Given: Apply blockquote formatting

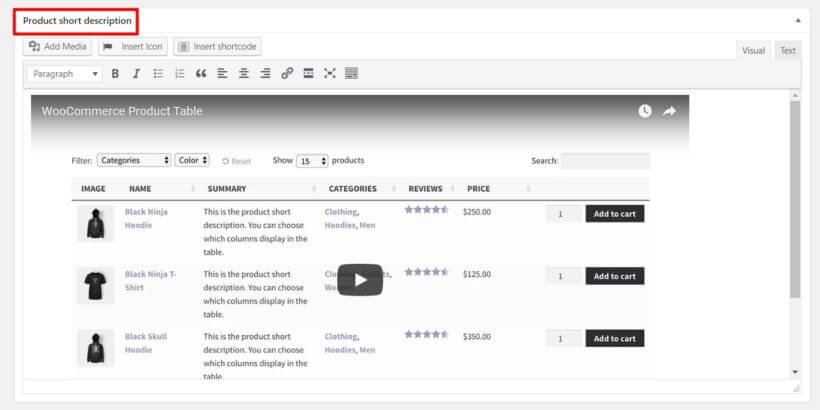Looking at the screenshot, I should pos(201,74).
